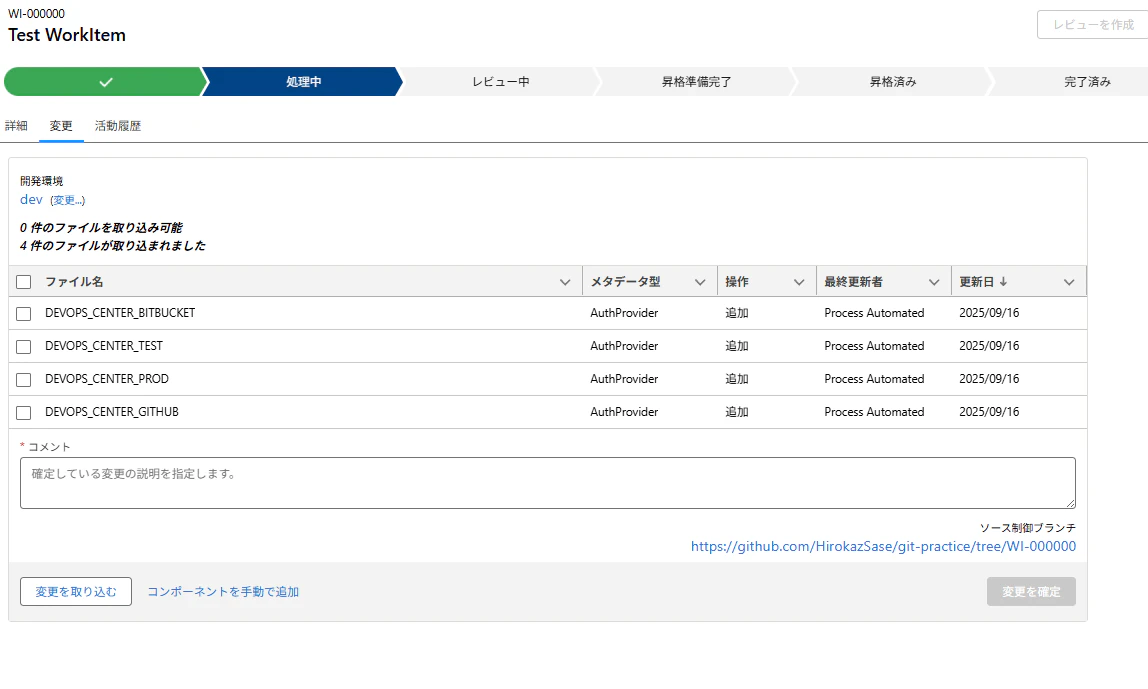
Task: Switch to the 詳細 tab
Action: 16,126
